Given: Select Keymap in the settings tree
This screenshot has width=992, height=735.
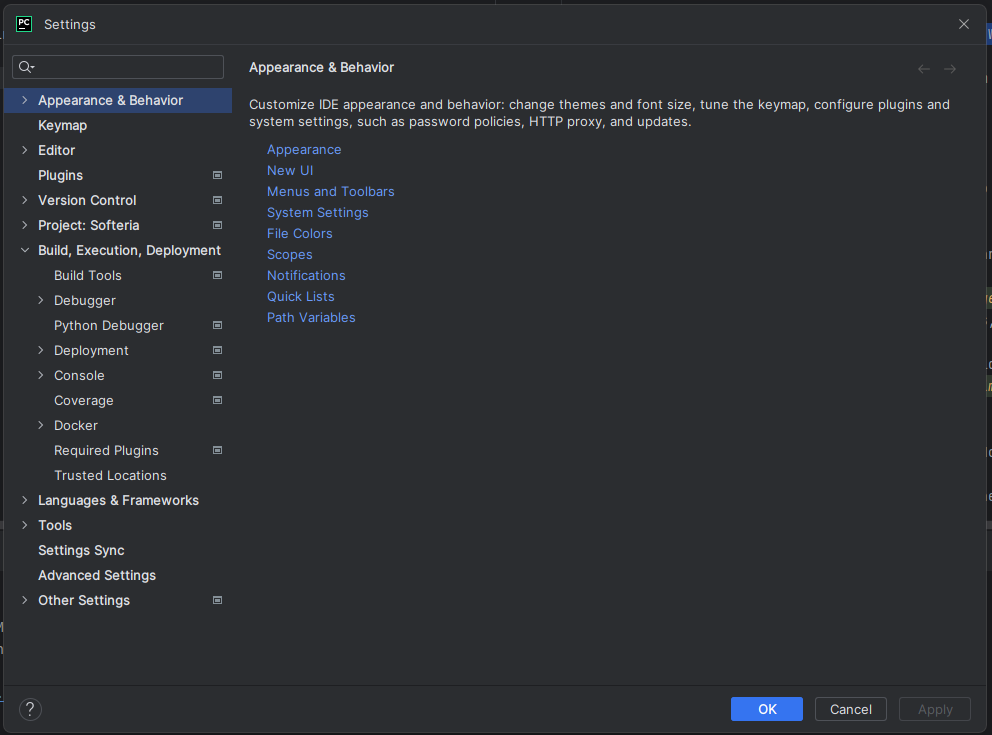Looking at the screenshot, I should point(62,125).
